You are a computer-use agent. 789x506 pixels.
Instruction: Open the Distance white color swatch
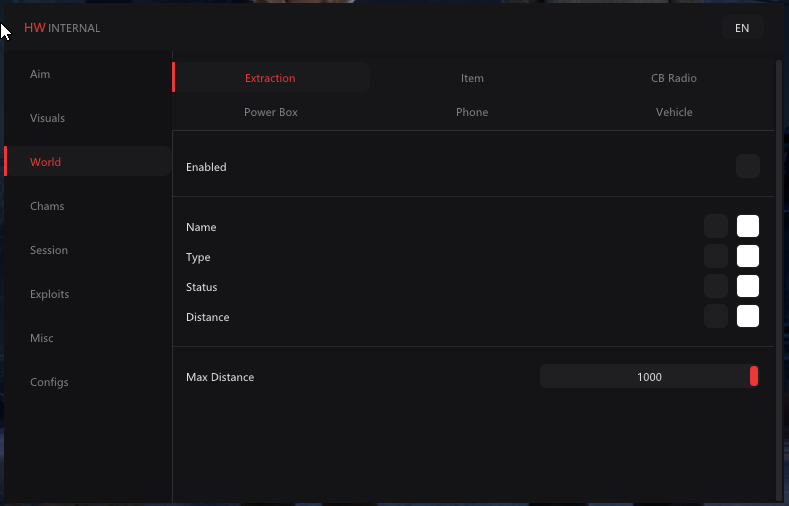(748, 316)
